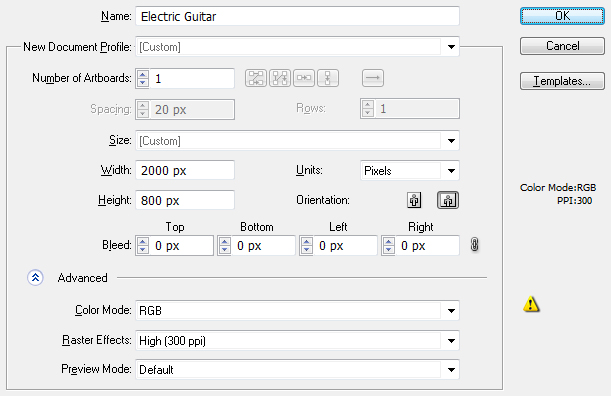Toggle the bleed link chain icon

coord(474,245)
